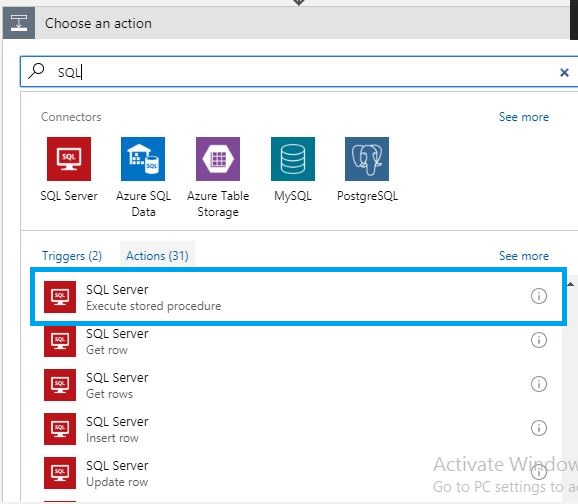
Task: Select the Get row action
Action: pyautogui.click(x=298, y=341)
